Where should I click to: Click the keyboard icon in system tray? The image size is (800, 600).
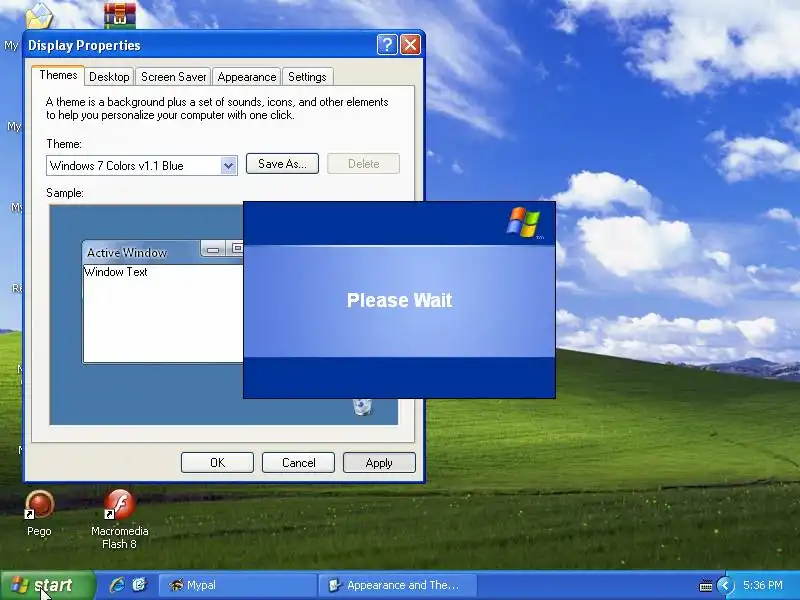coord(706,586)
